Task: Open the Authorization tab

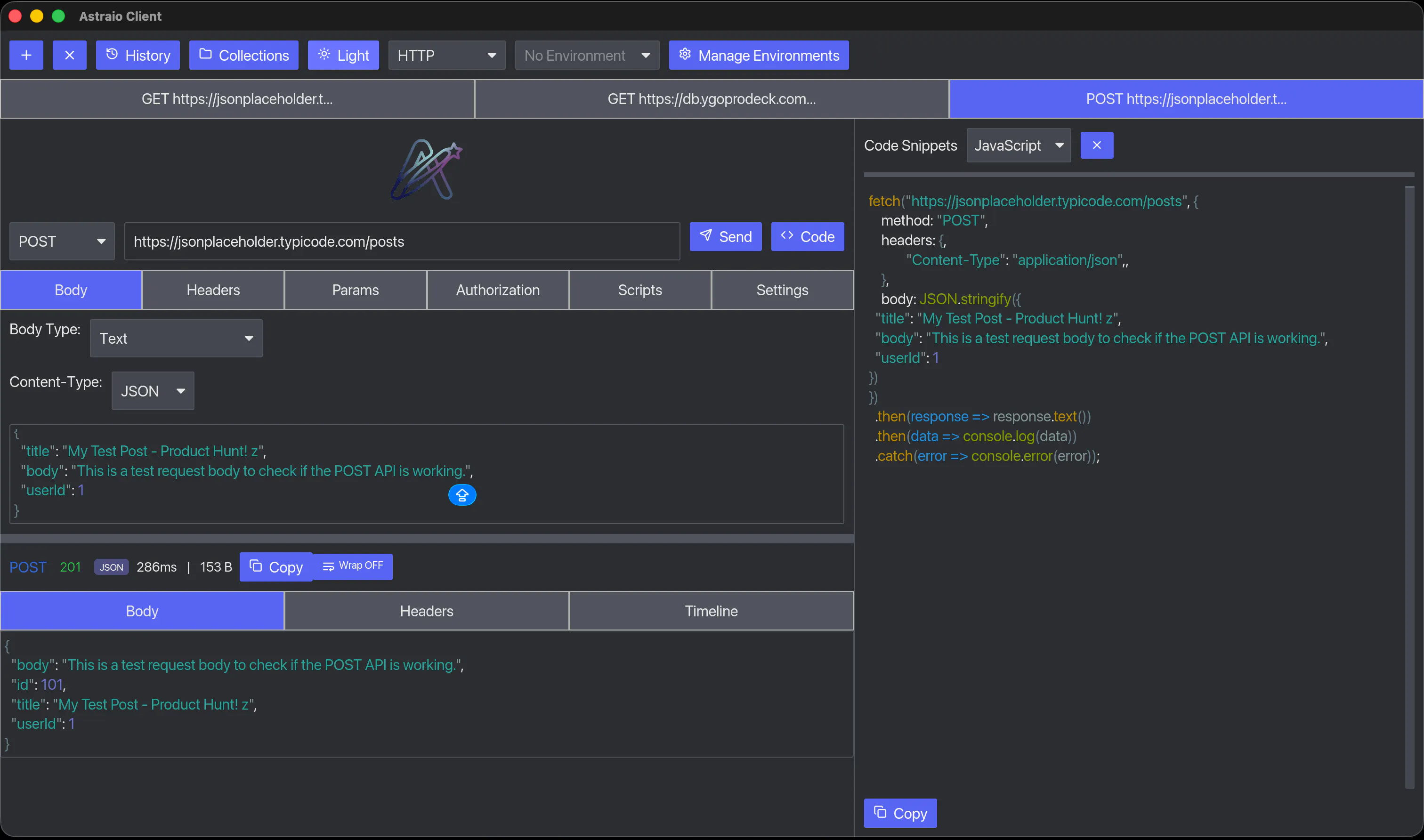Action: tap(498, 290)
